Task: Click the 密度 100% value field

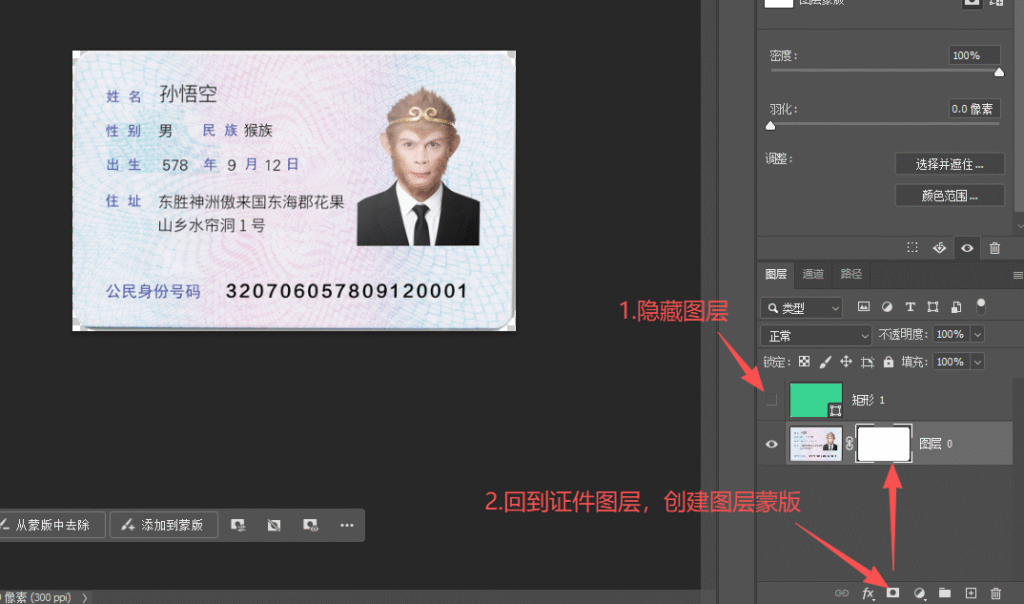Action: [x=974, y=56]
